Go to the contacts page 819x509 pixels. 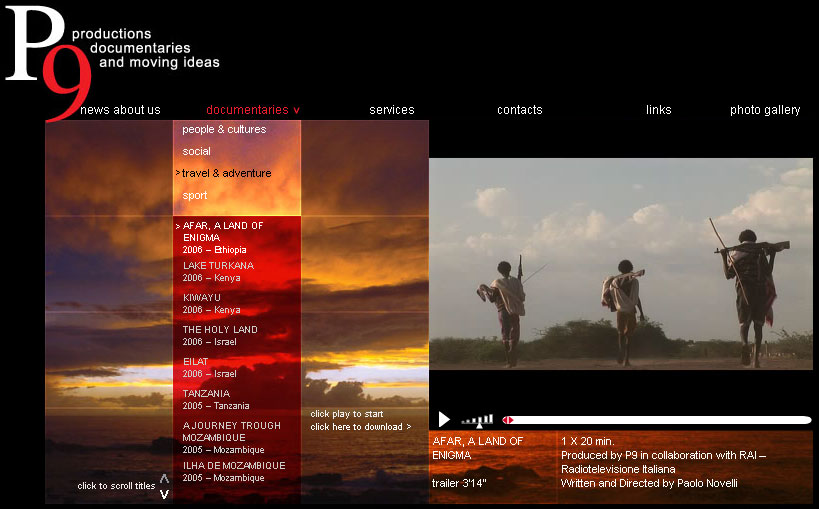click(x=520, y=110)
